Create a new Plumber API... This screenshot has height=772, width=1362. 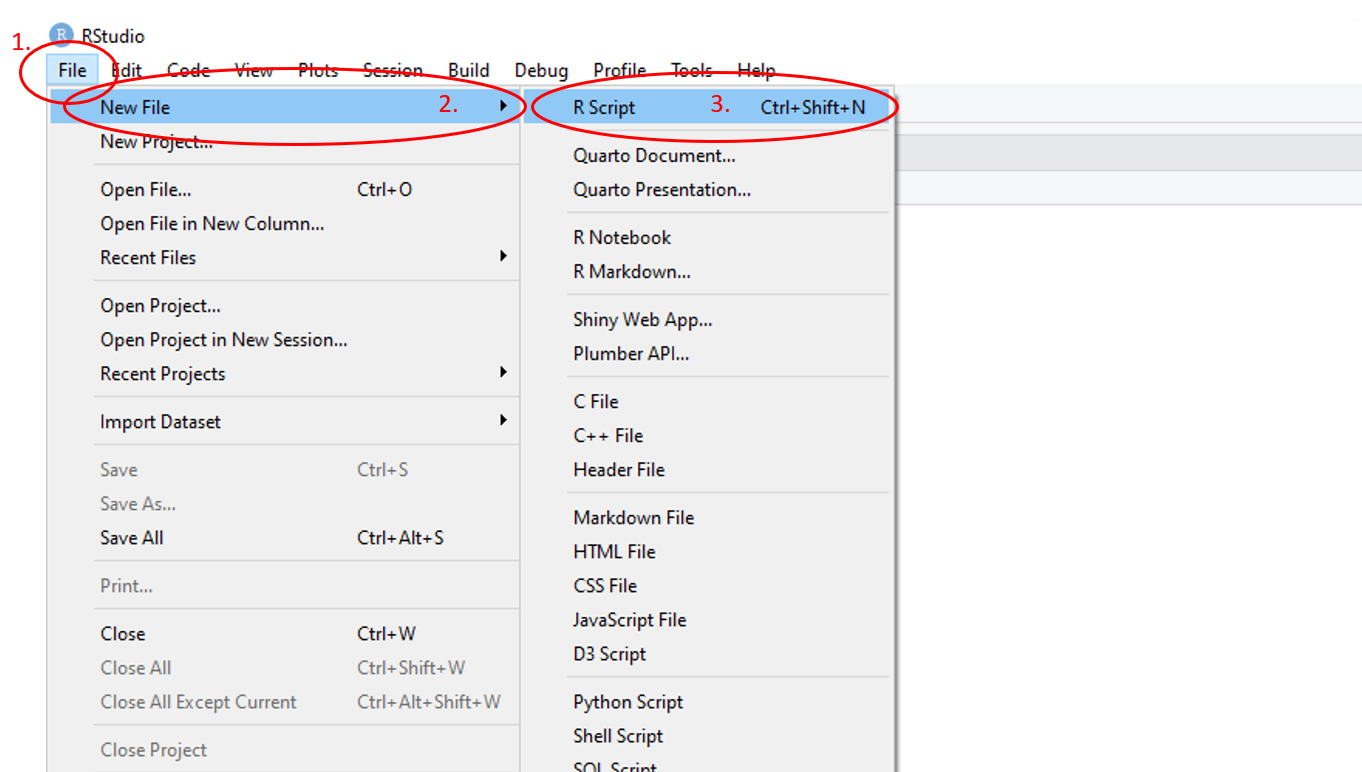click(708, 353)
